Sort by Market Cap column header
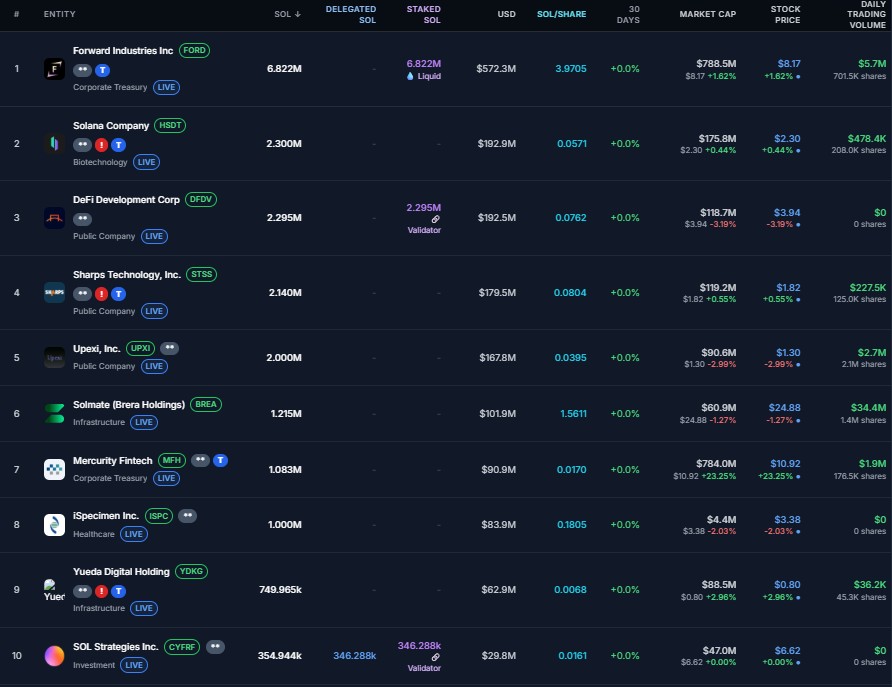 tap(708, 14)
